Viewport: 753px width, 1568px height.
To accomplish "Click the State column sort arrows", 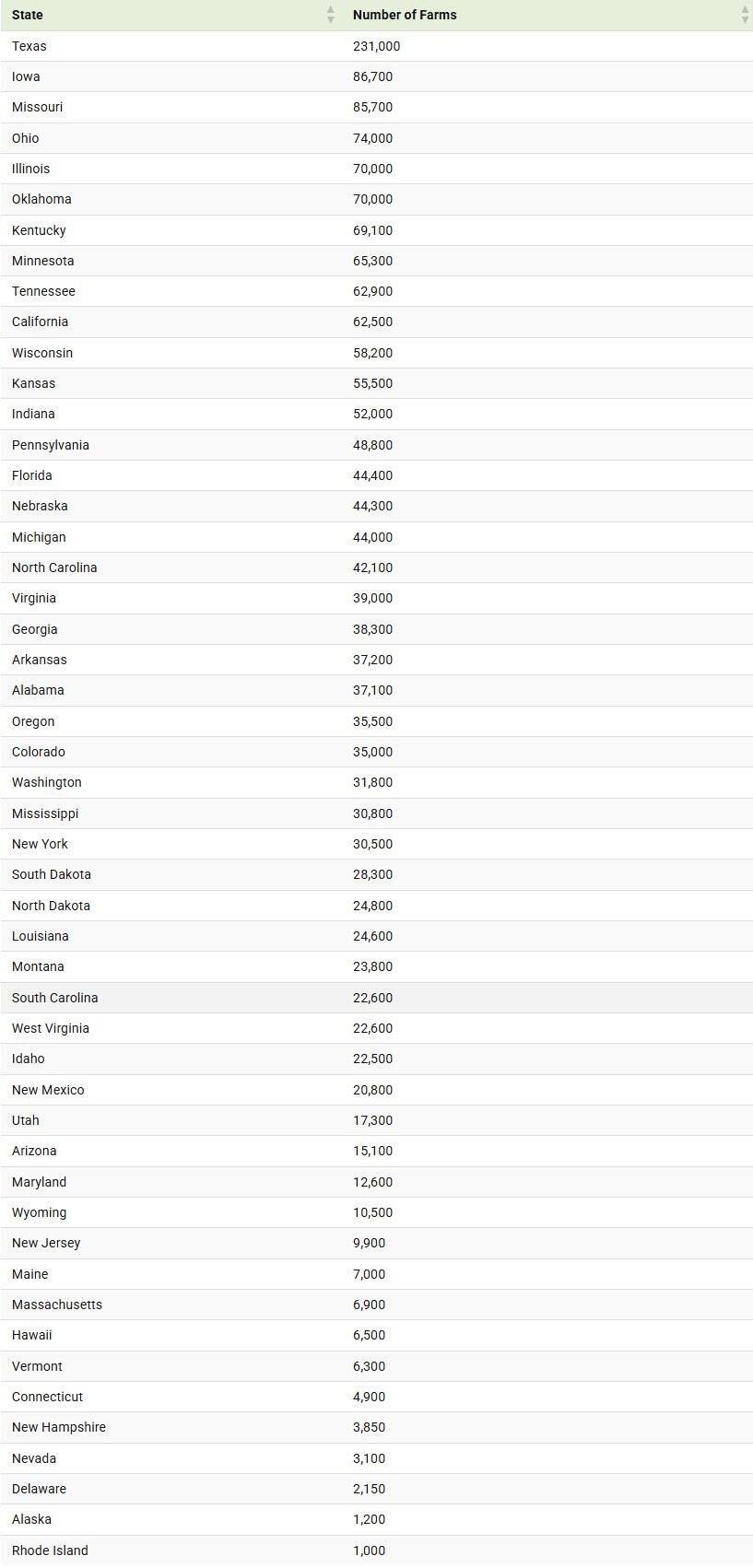I will coord(331,15).
